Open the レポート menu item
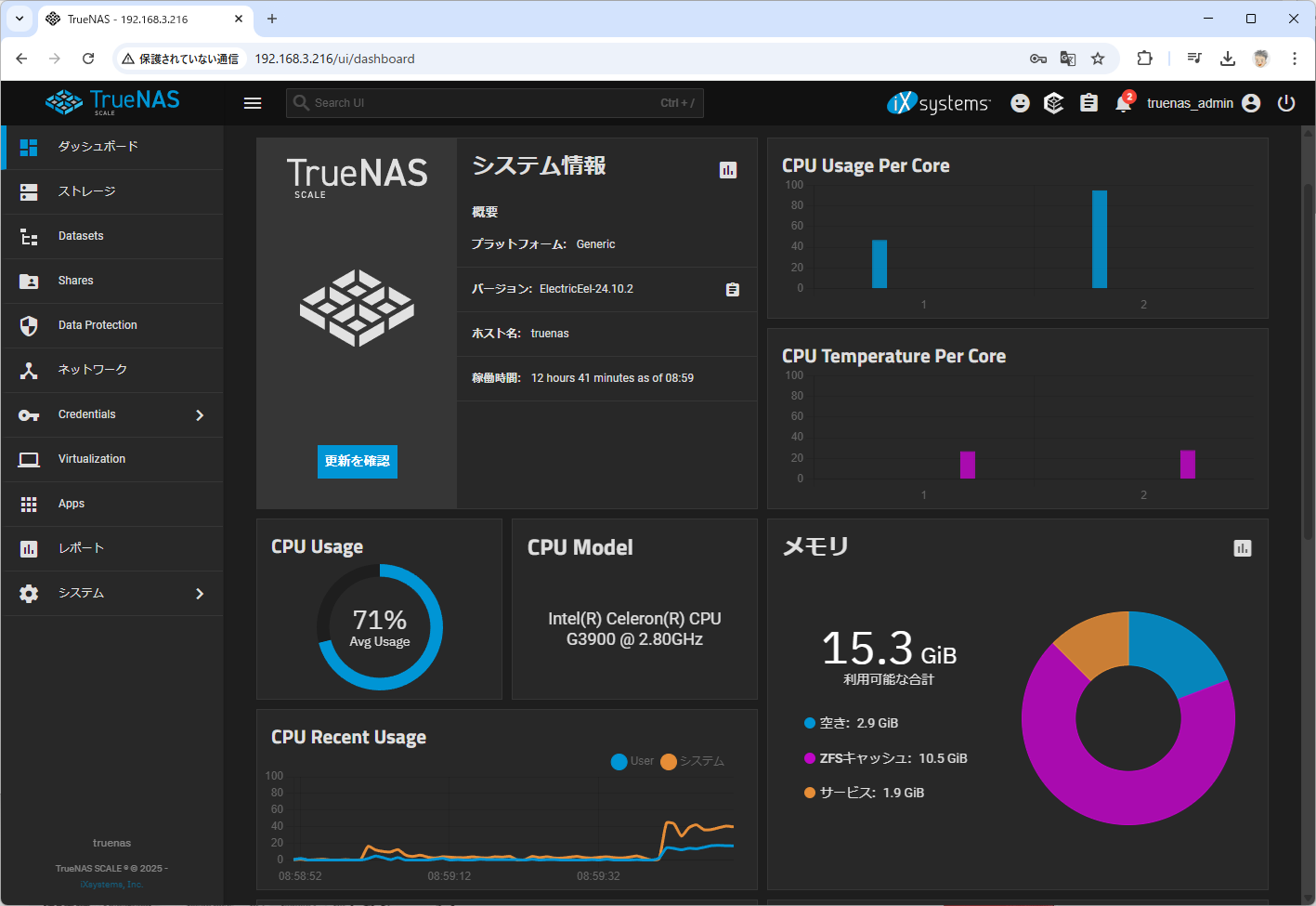The height and width of the screenshot is (906, 1316). tap(112, 548)
